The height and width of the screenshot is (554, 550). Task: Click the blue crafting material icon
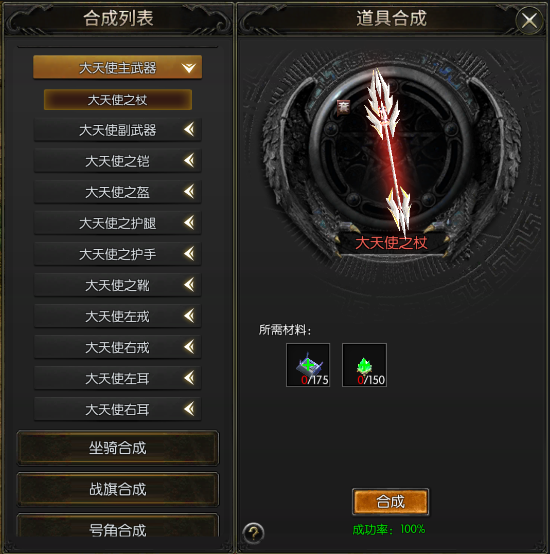(308, 365)
